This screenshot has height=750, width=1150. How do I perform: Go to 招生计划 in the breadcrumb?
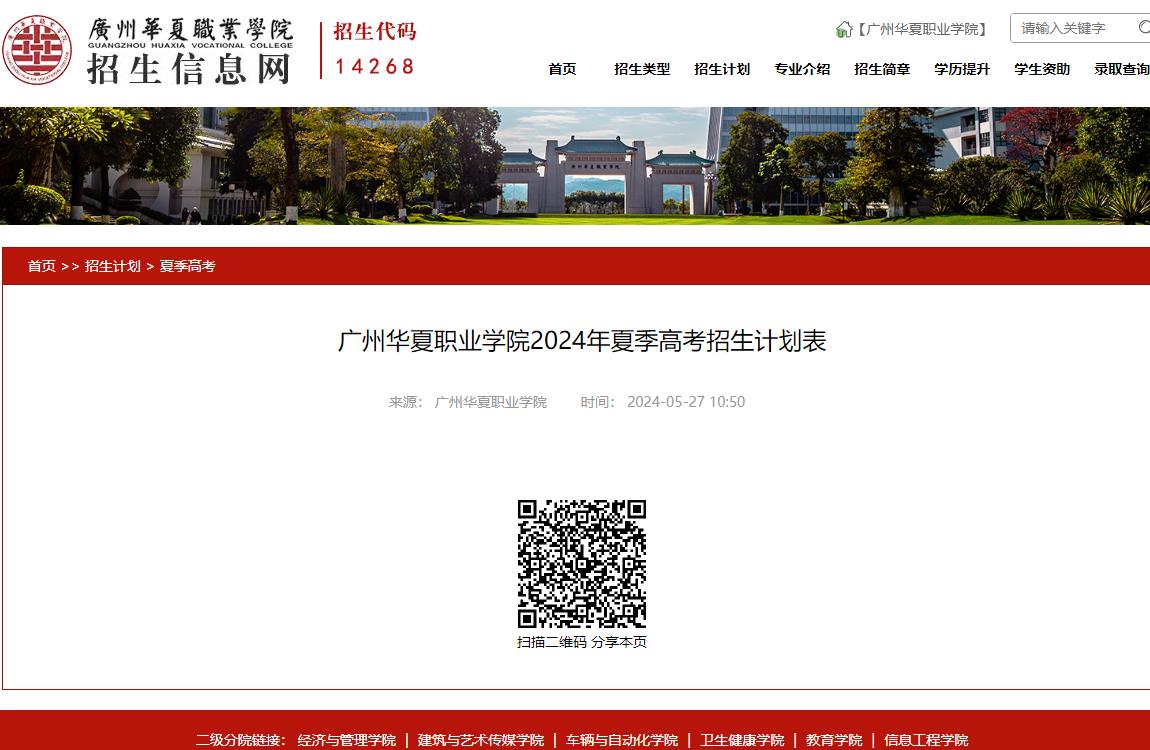tap(112, 266)
